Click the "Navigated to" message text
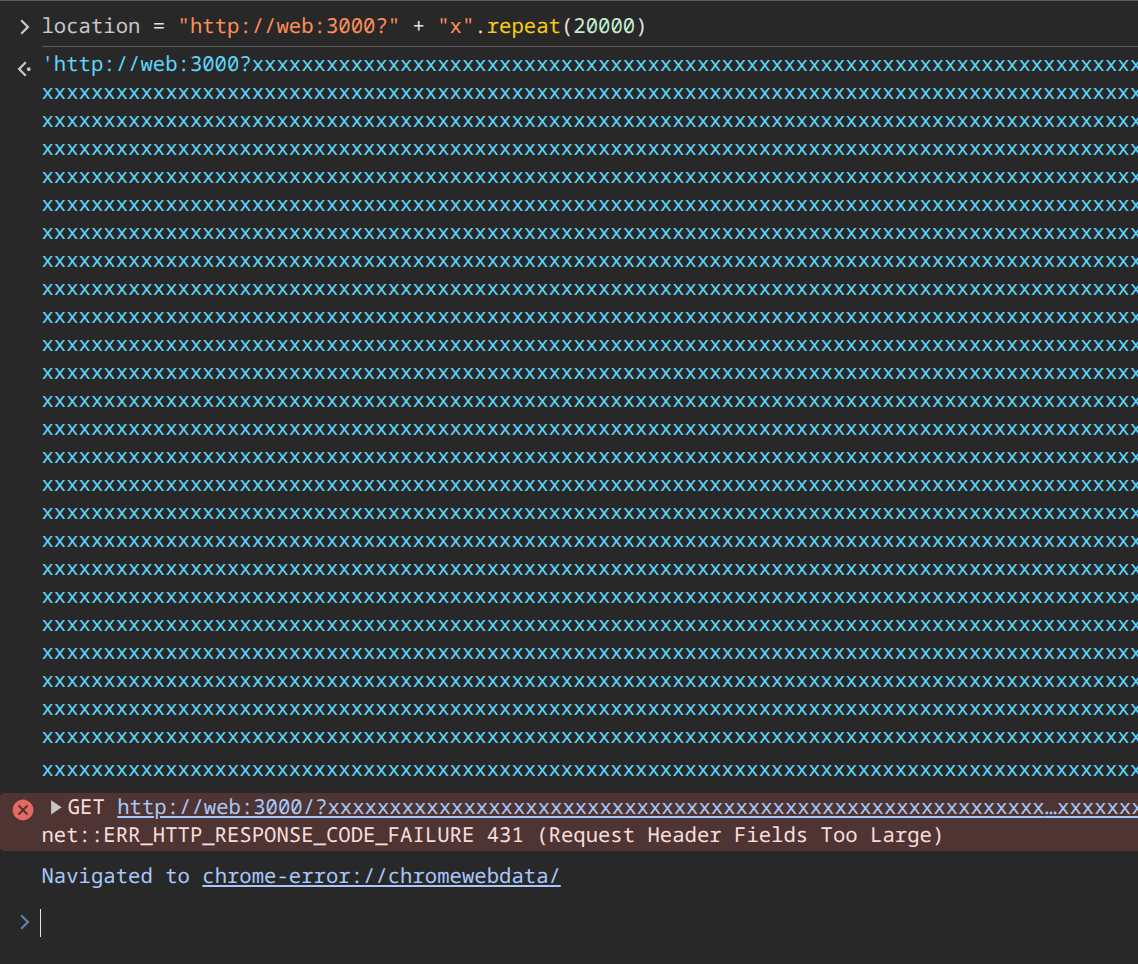The image size is (1138, 964). (x=115, y=876)
